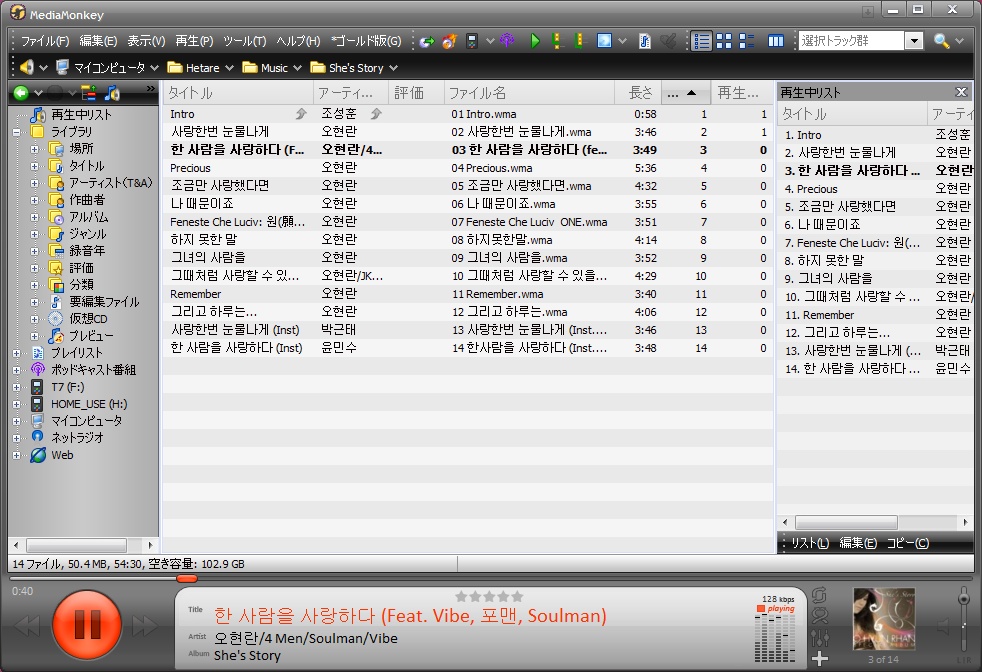Select the '04 Precious.wma' track row
Image resolution: width=982 pixels, height=672 pixels.
(x=467, y=168)
